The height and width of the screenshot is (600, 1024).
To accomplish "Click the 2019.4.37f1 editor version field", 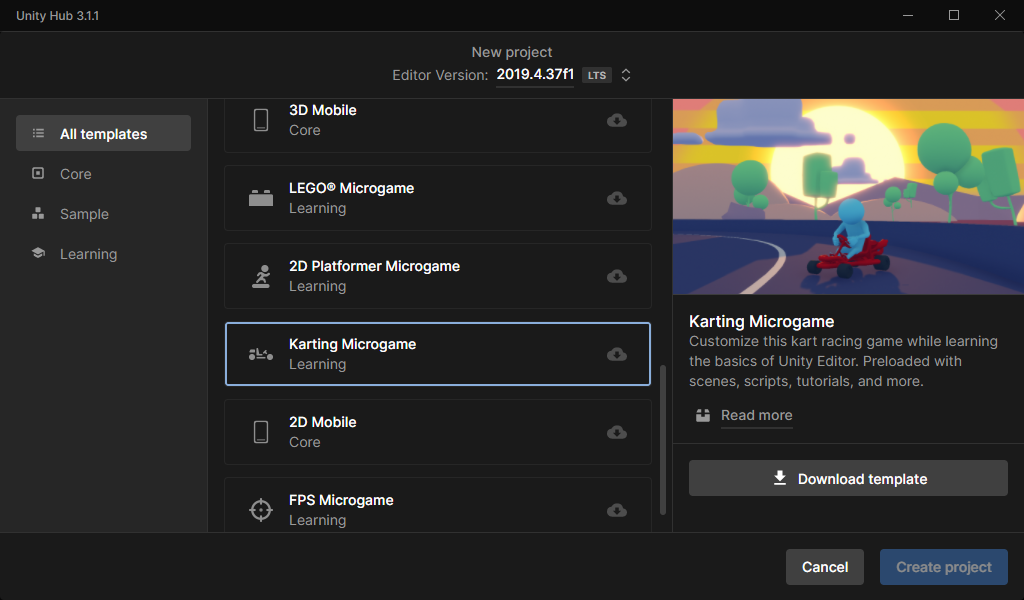I will (534, 75).
